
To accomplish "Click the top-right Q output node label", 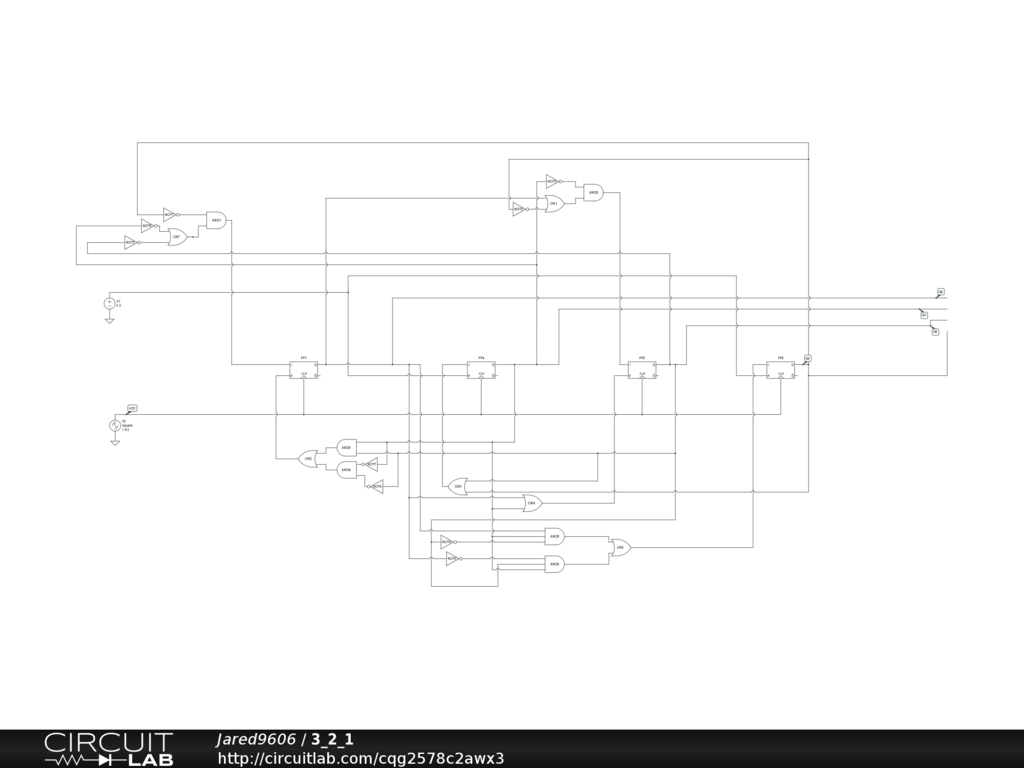I will tap(940, 292).
